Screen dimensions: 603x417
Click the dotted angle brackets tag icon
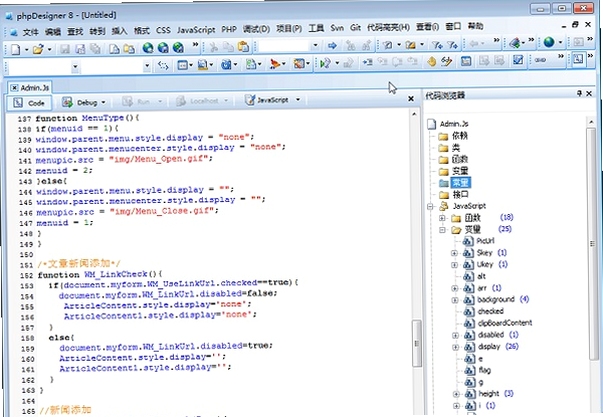(x=163, y=66)
